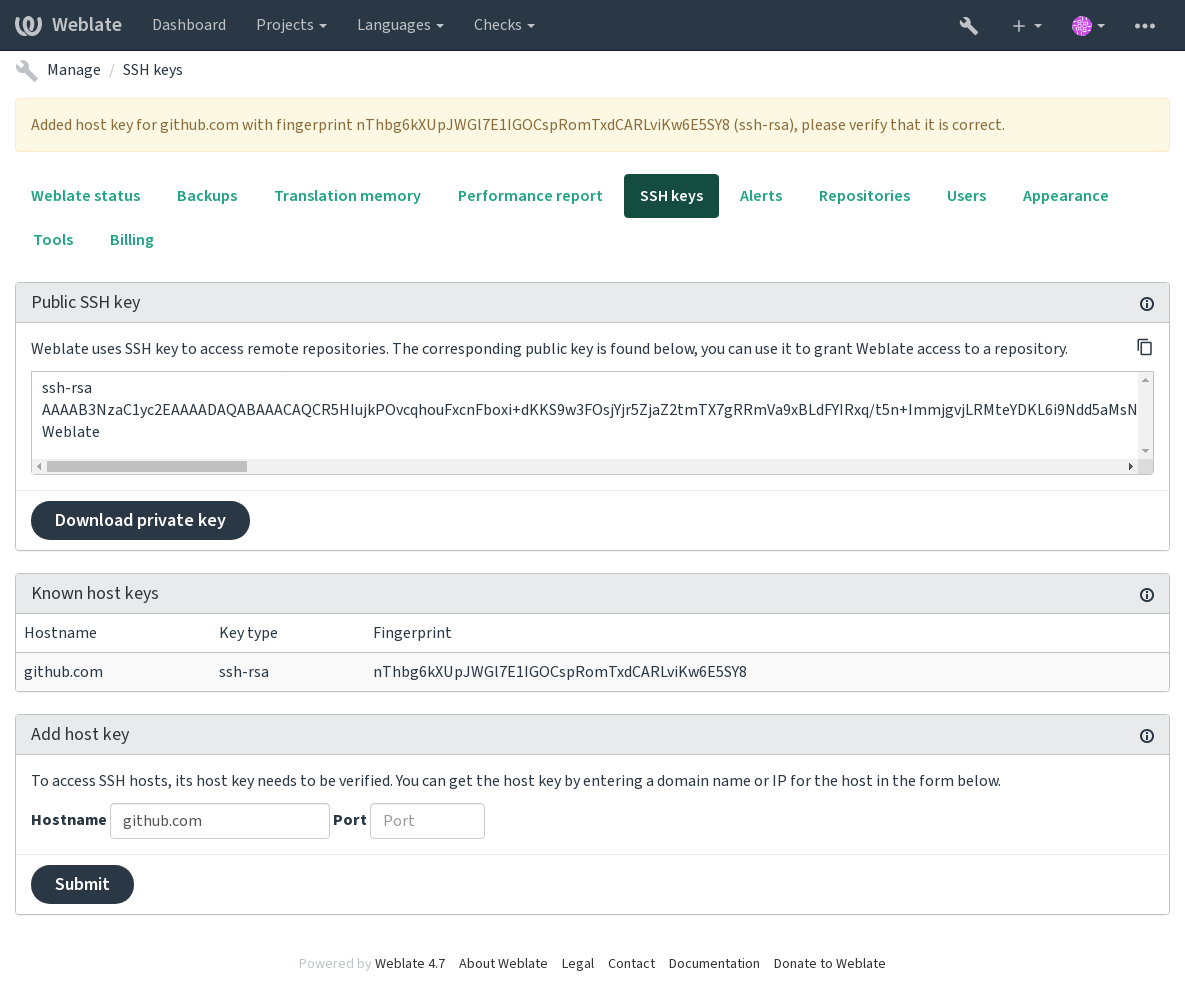This screenshot has width=1185, height=1001.
Task: Click the up arrow of key box vertical scrollbar
Action: point(1146,380)
